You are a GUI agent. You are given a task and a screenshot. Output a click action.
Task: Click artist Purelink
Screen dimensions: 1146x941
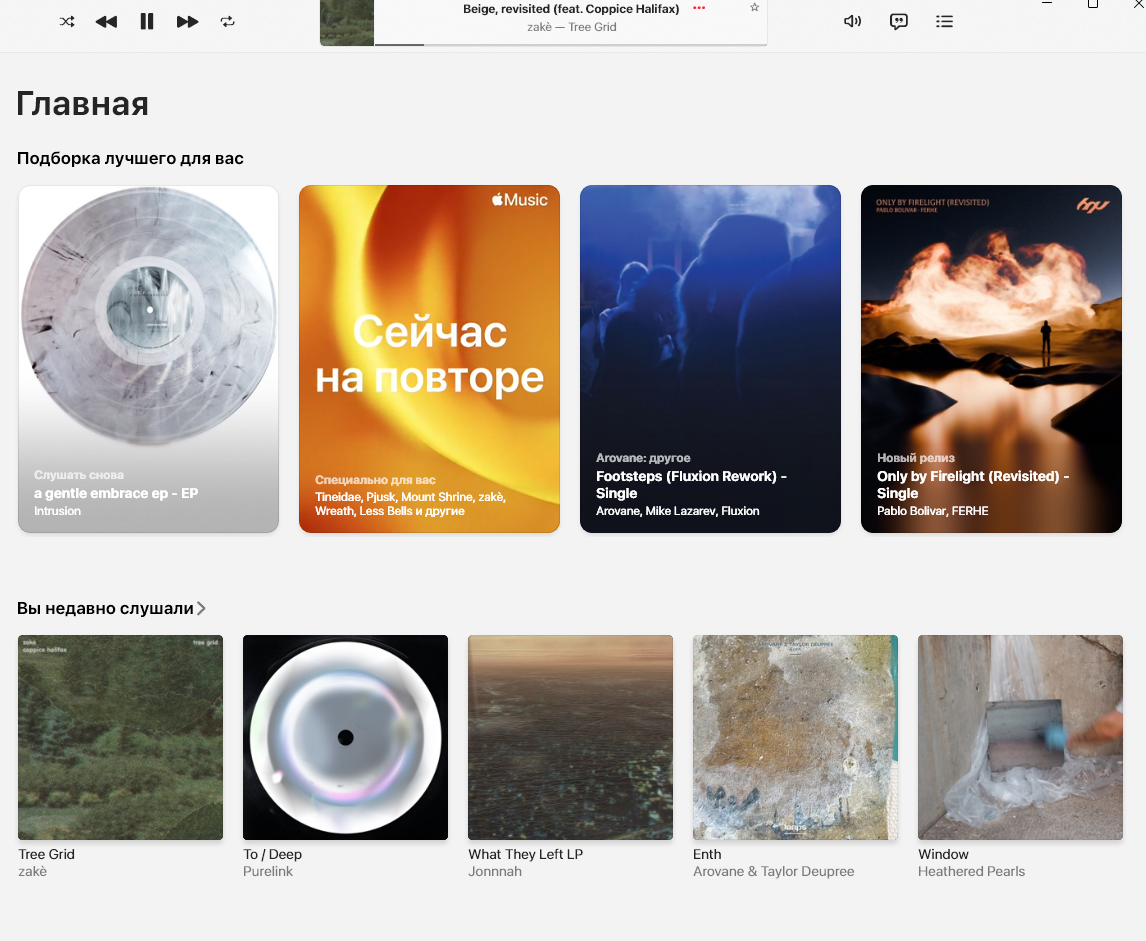click(268, 872)
